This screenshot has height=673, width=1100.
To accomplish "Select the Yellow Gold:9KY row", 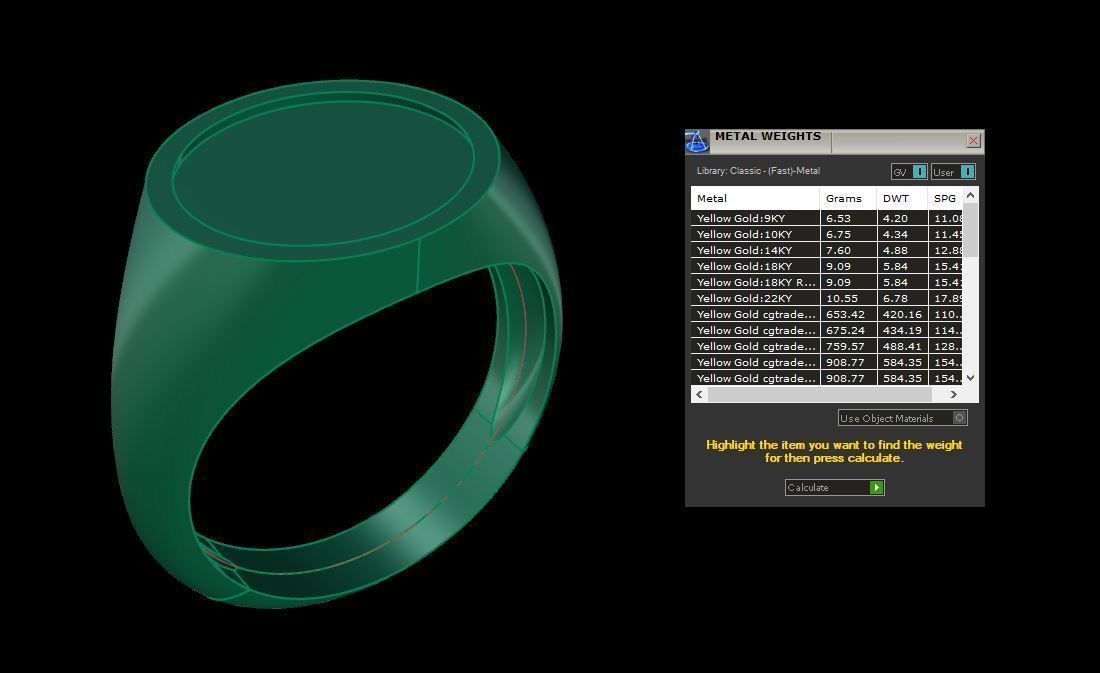I will pos(826,218).
